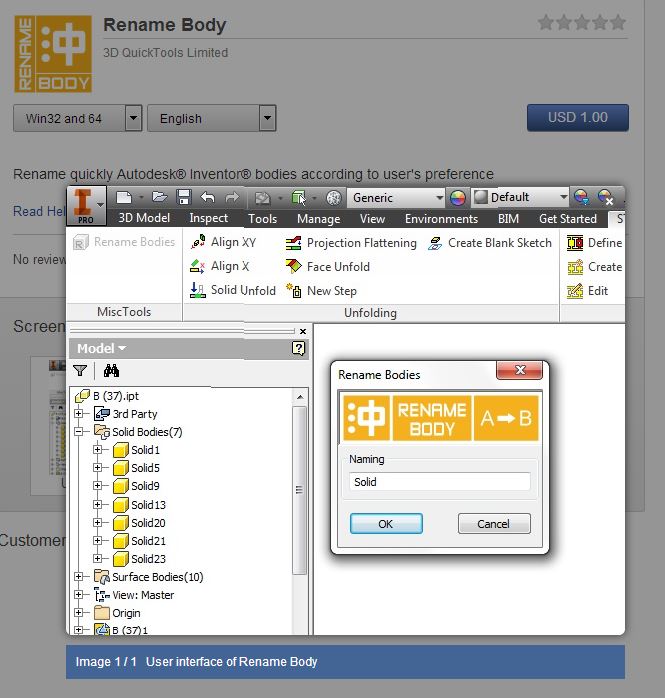Image resolution: width=665 pixels, height=698 pixels.
Task: Expand the Solid1 tree node
Action: click(97, 450)
